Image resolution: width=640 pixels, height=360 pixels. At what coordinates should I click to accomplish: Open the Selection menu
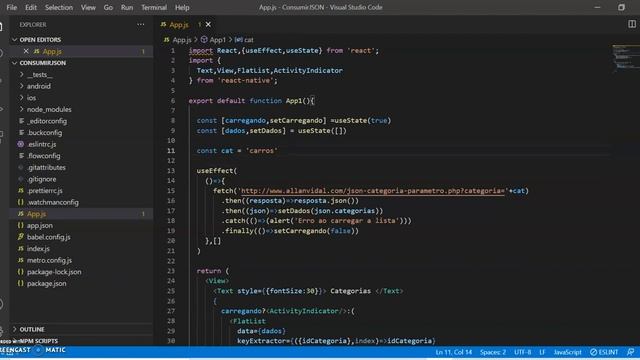(59, 7)
